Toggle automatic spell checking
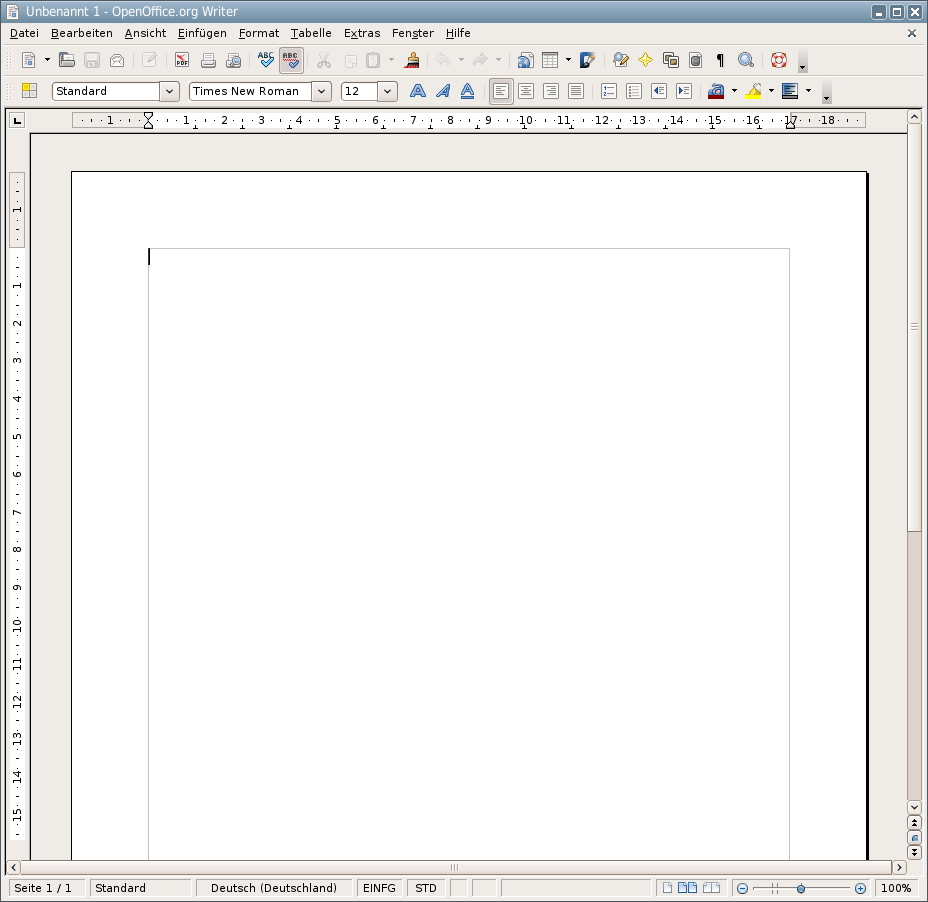 (x=291, y=60)
